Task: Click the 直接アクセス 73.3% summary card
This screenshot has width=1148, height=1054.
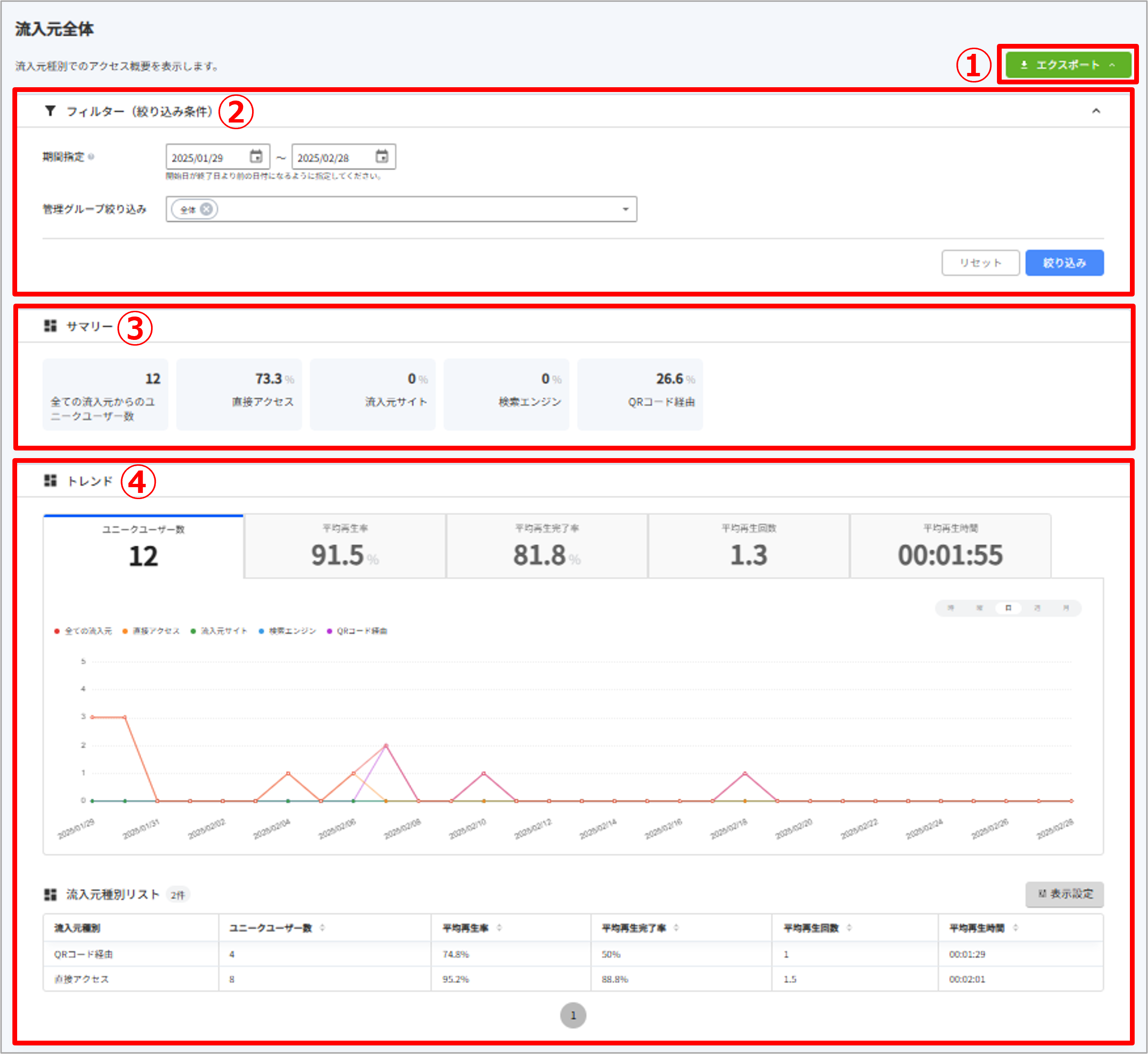Action: coord(239,394)
